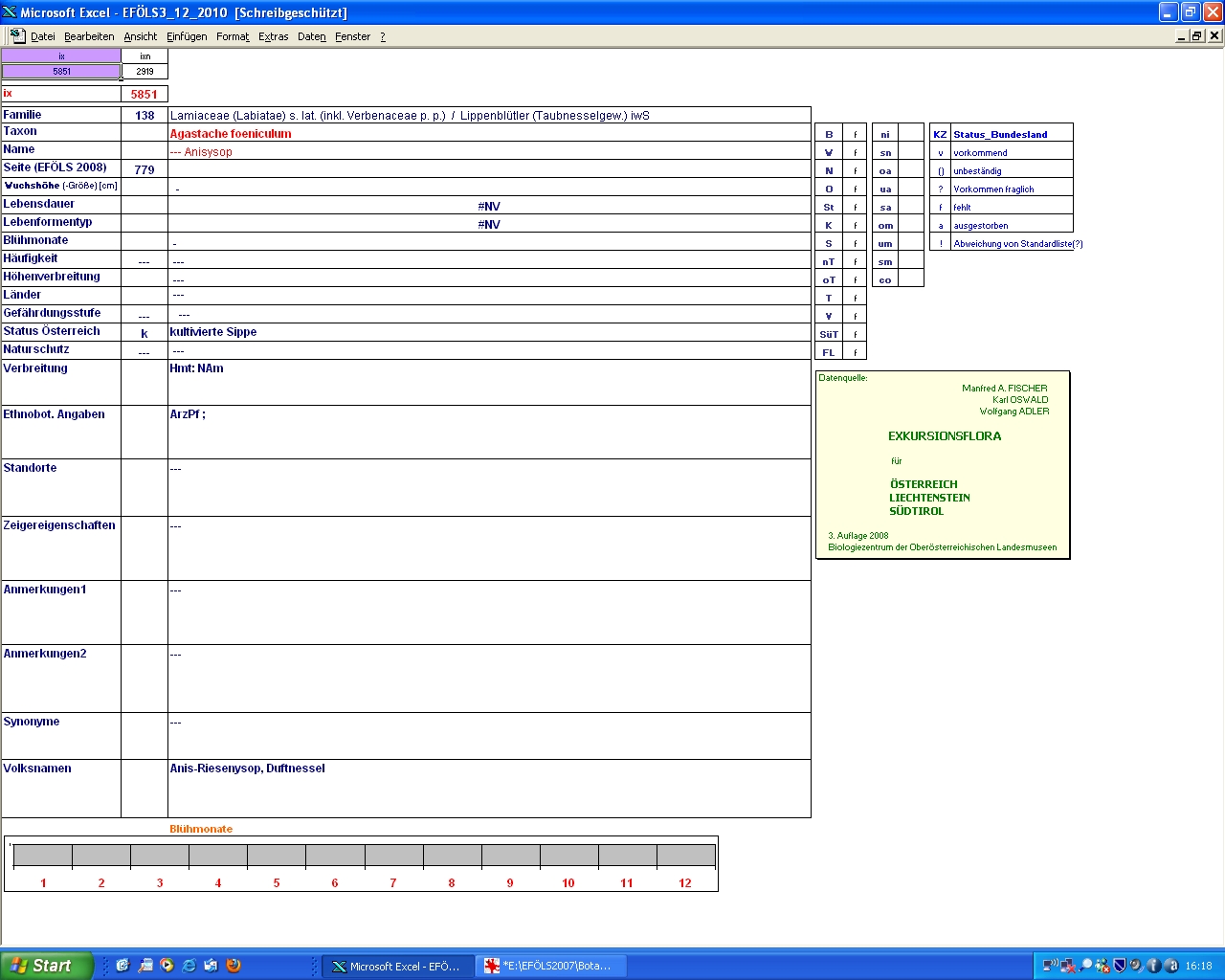Open the Extras menu

(x=273, y=36)
